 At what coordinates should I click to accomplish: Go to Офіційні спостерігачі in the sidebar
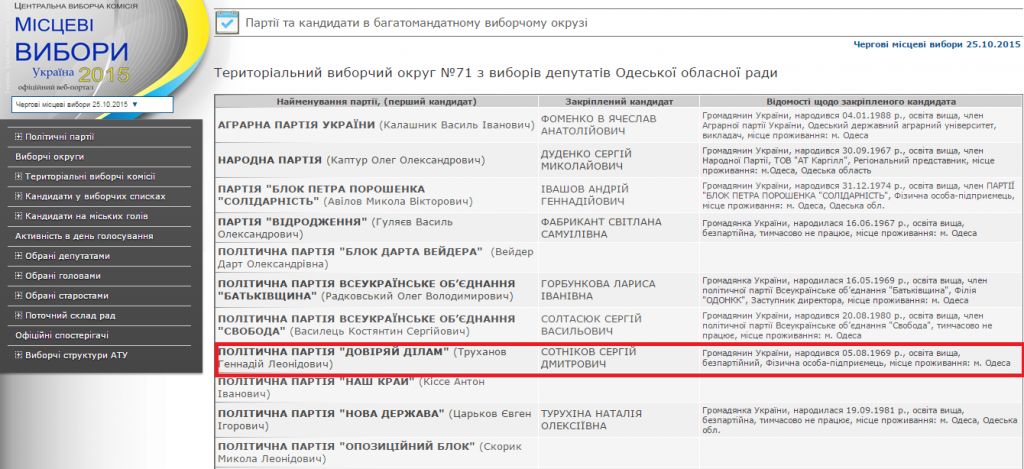point(62,335)
